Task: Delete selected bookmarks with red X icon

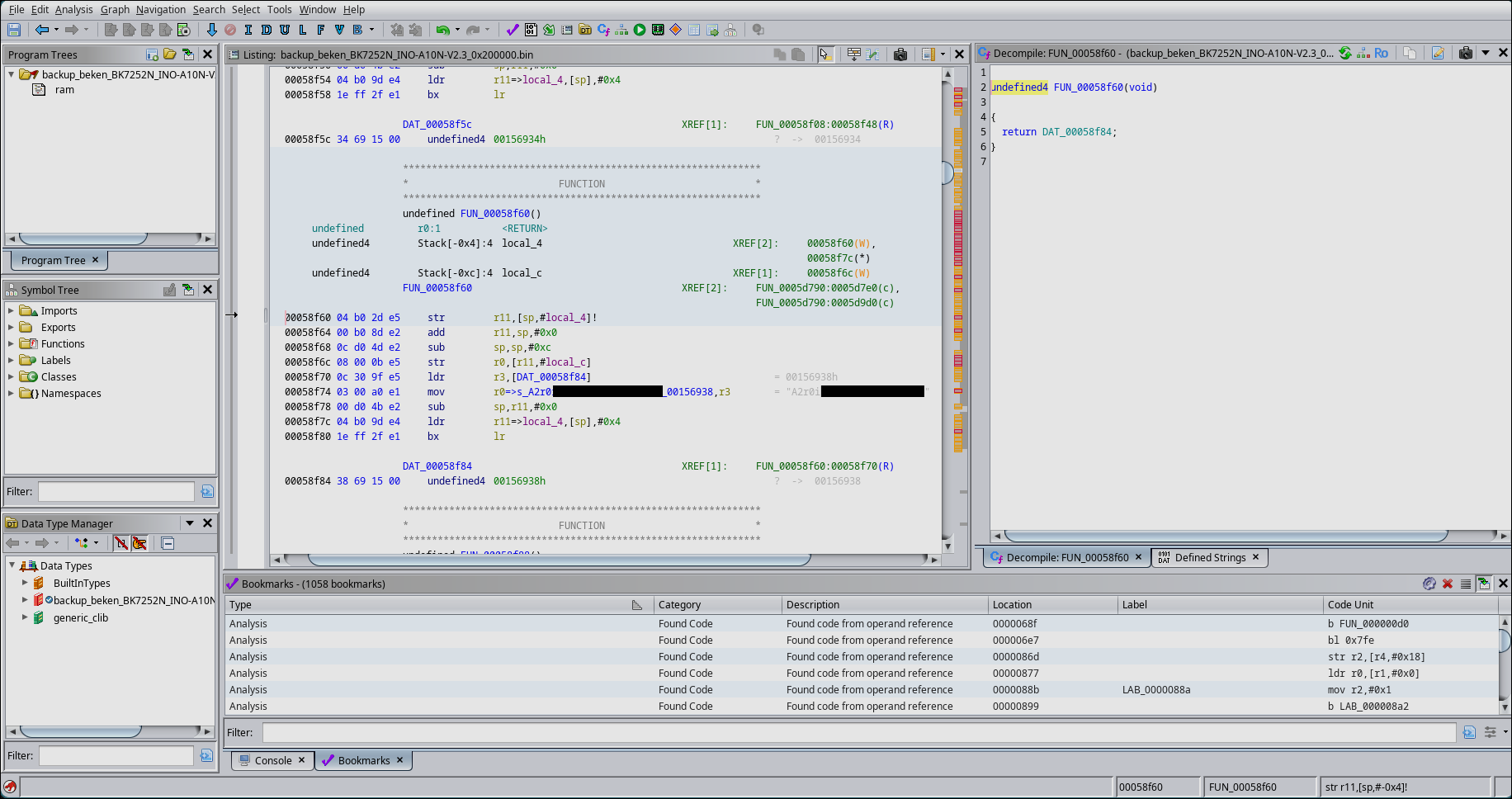Action: 1448,584
